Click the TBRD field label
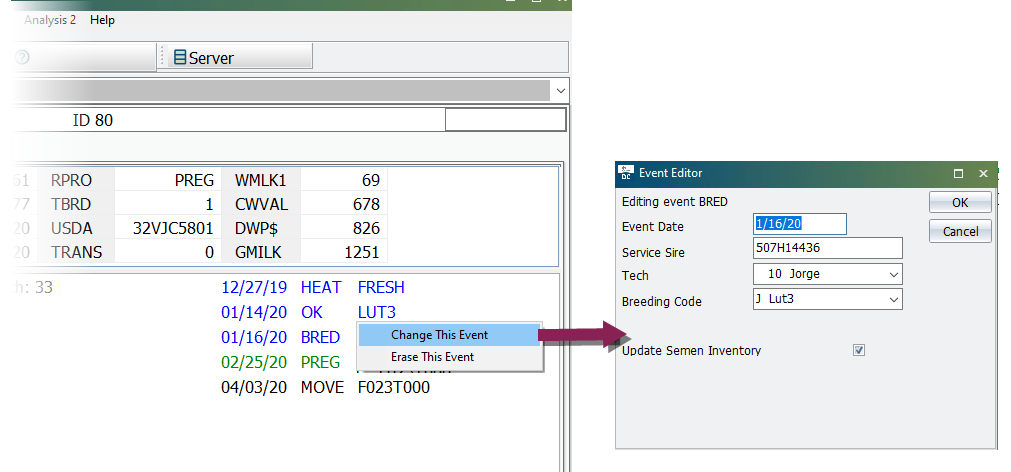The height and width of the screenshot is (472, 1011). 71,205
